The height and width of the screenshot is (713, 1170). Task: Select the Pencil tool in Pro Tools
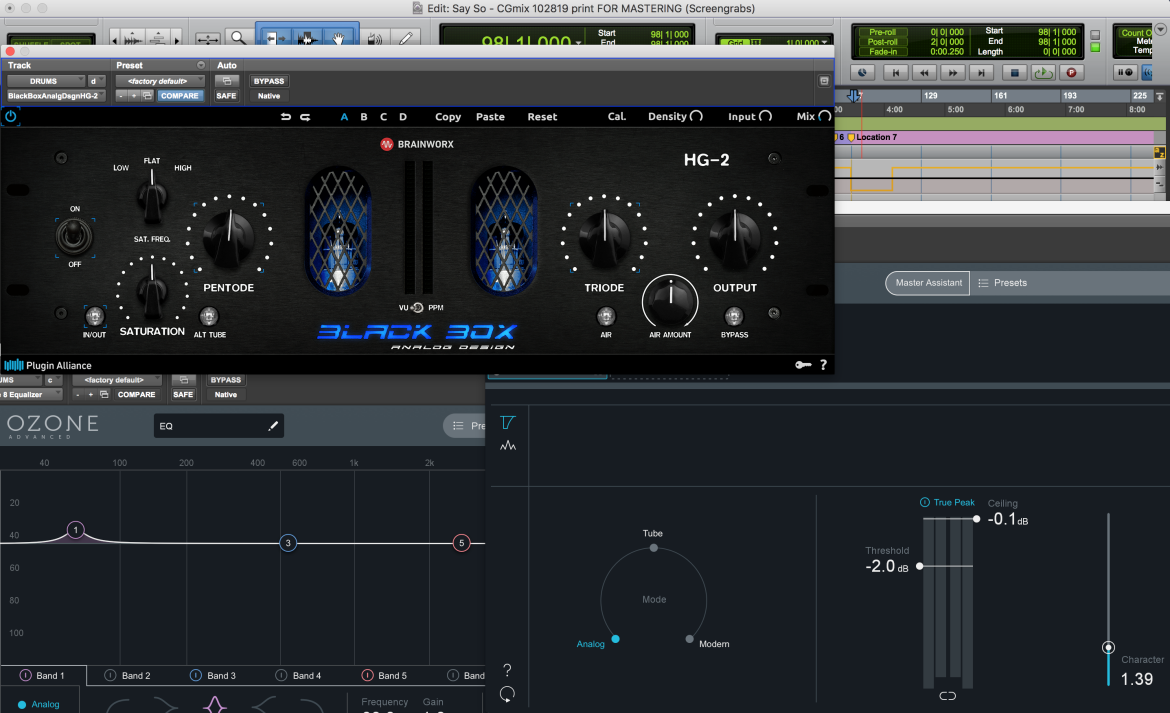[406, 37]
